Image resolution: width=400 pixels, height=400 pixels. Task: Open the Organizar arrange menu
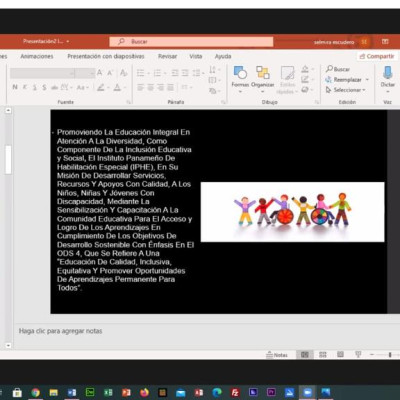pos(262,79)
